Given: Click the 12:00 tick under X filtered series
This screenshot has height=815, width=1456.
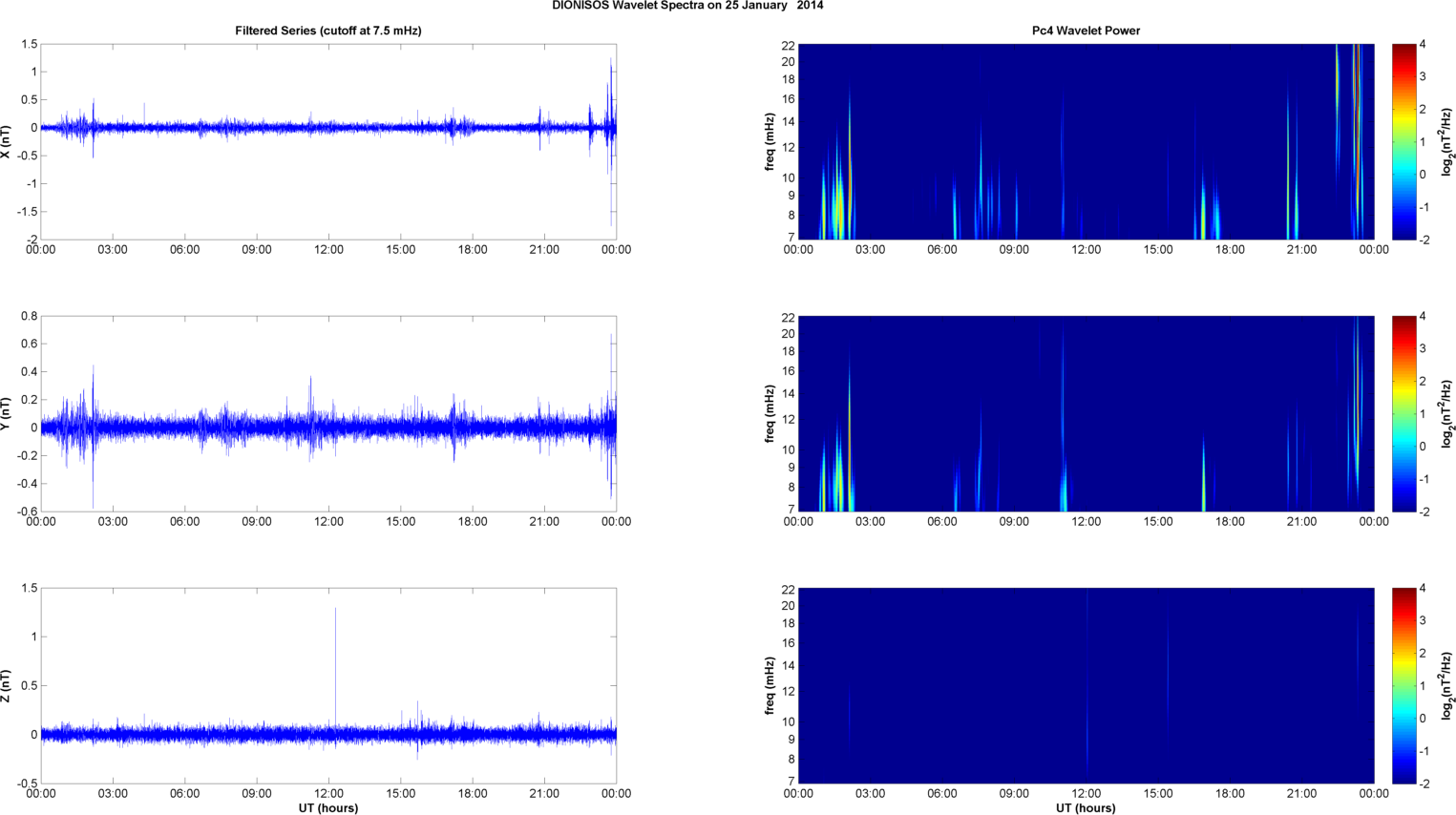Looking at the screenshot, I should point(328,250).
